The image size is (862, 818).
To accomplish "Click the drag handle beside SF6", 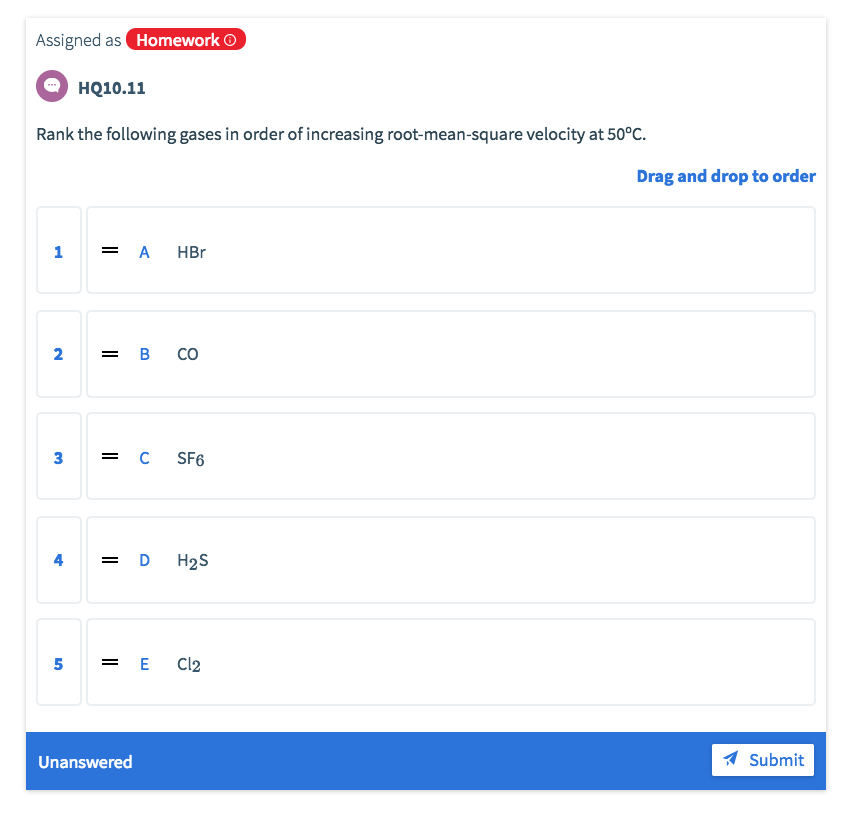I will point(110,457).
